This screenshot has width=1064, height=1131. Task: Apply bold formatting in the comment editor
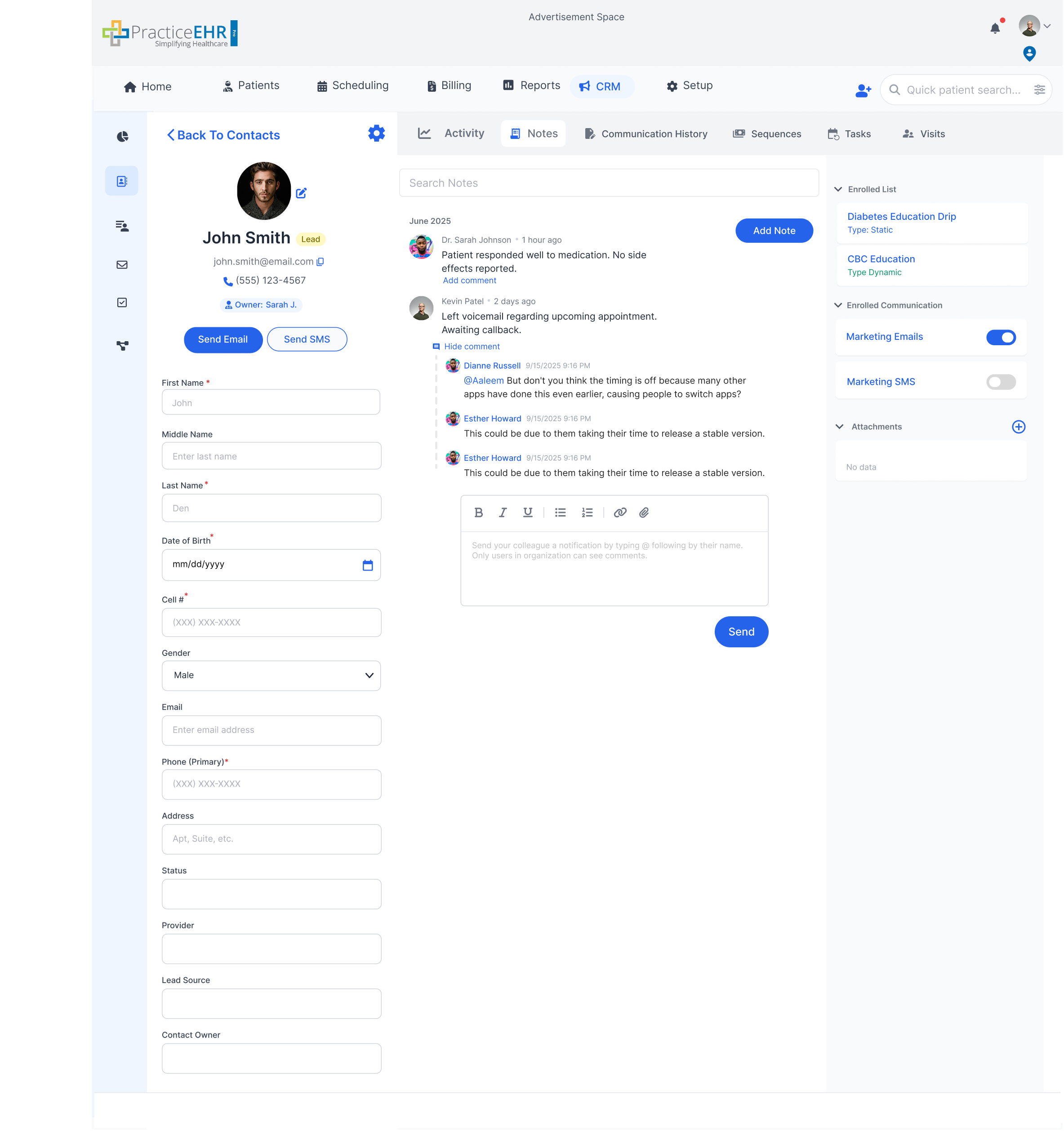(x=479, y=512)
